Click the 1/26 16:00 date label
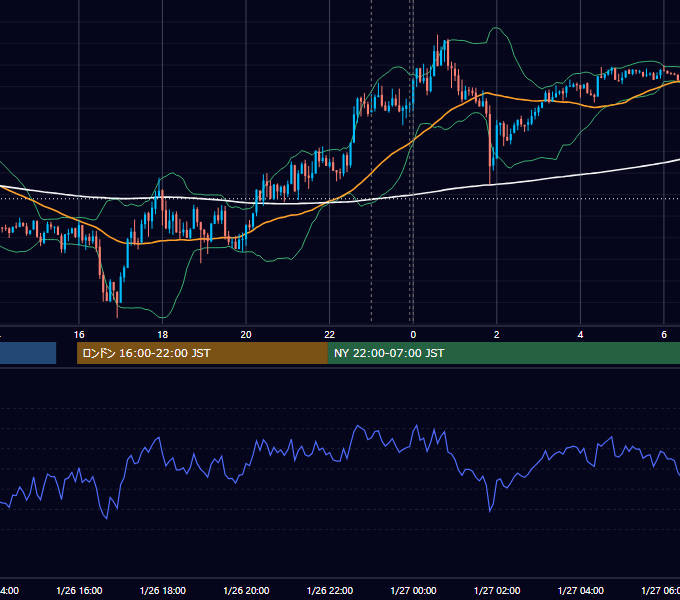Image resolution: width=680 pixels, height=600 pixels. coord(79,590)
